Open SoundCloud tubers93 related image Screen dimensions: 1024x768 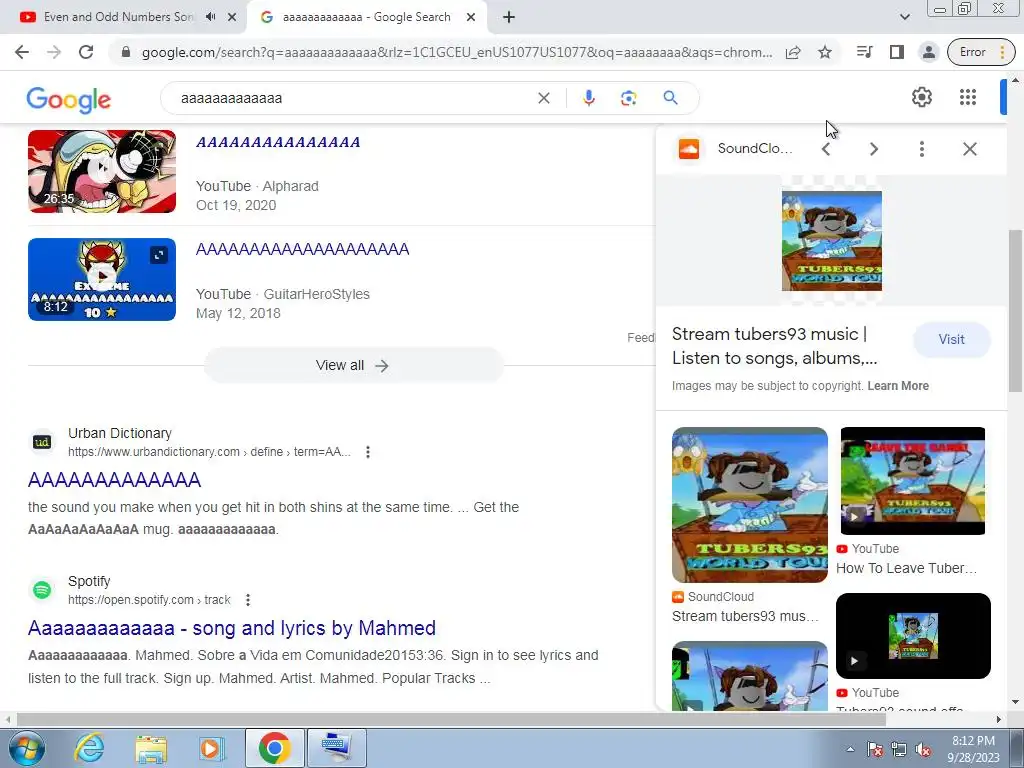pyautogui.click(x=750, y=504)
